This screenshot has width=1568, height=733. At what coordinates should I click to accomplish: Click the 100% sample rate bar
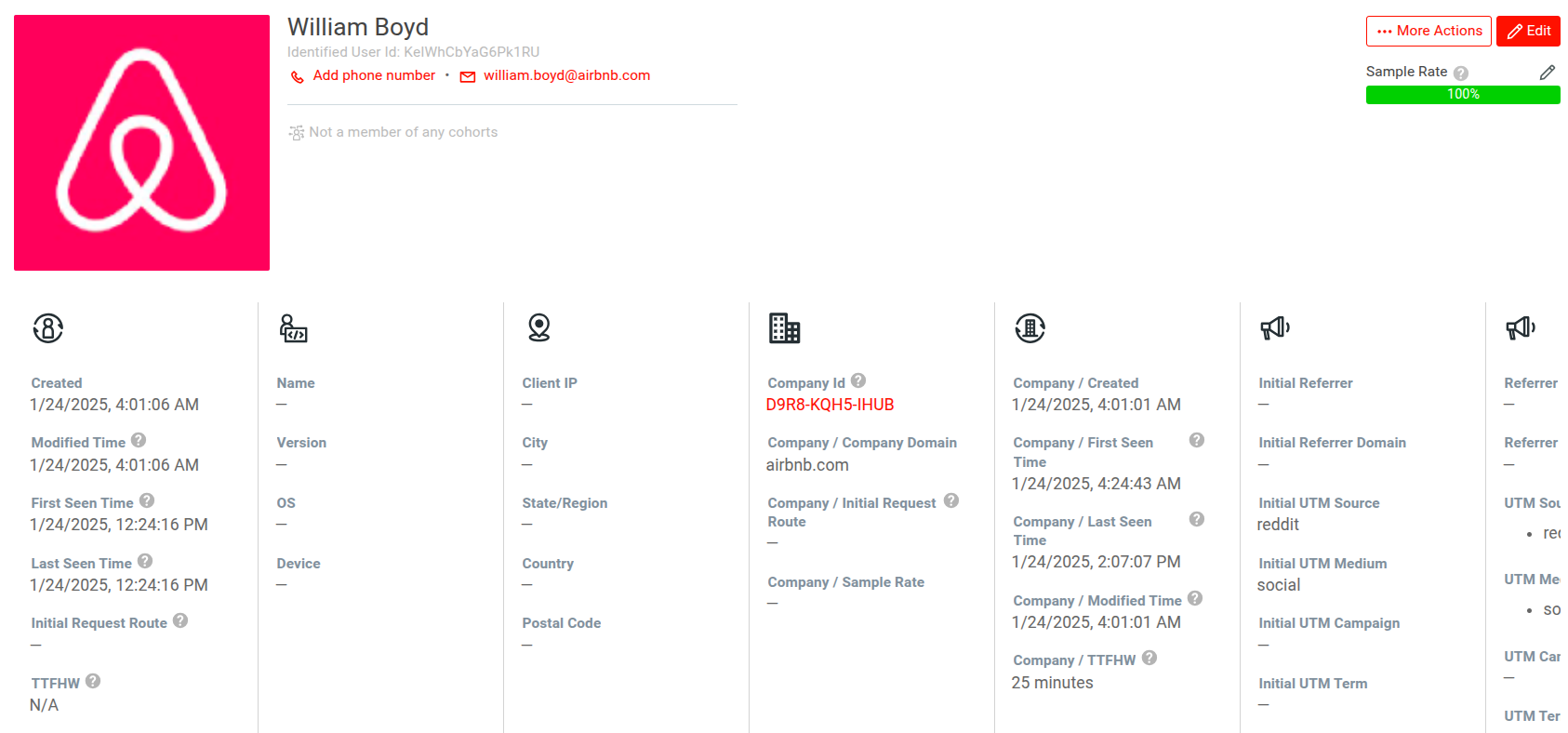pyautogui.click(x=1463, y=94)
